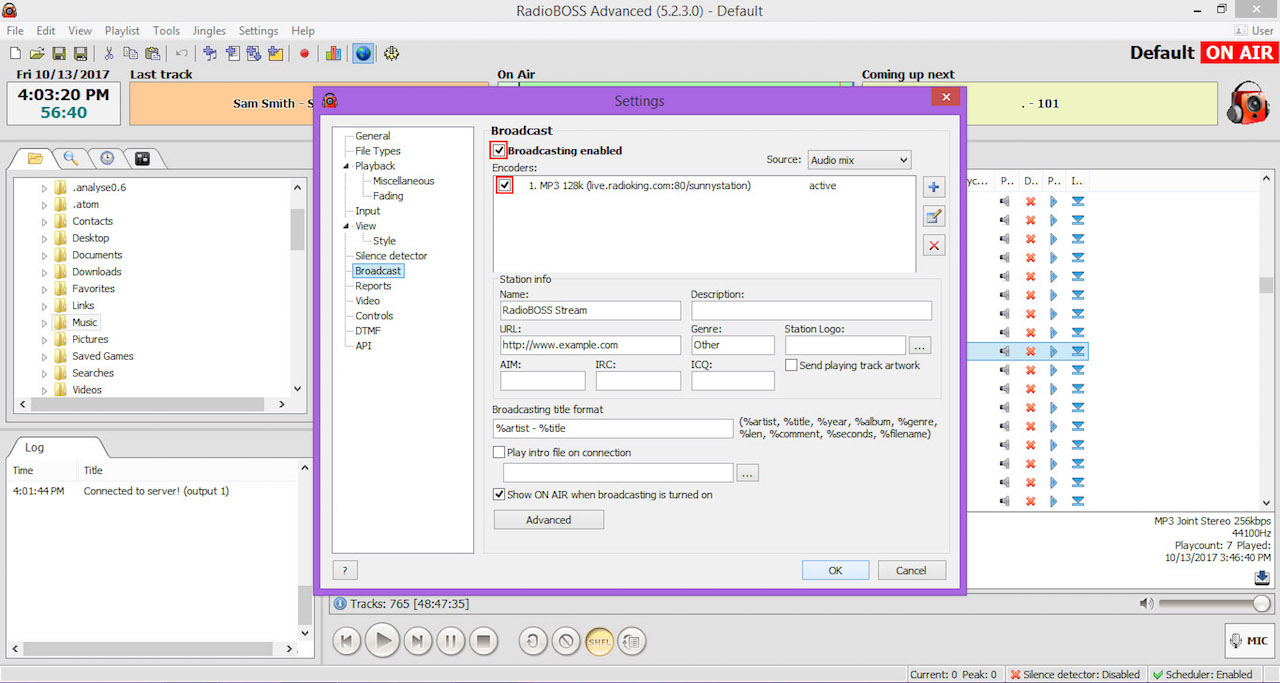Pause playback

point(451,641)
